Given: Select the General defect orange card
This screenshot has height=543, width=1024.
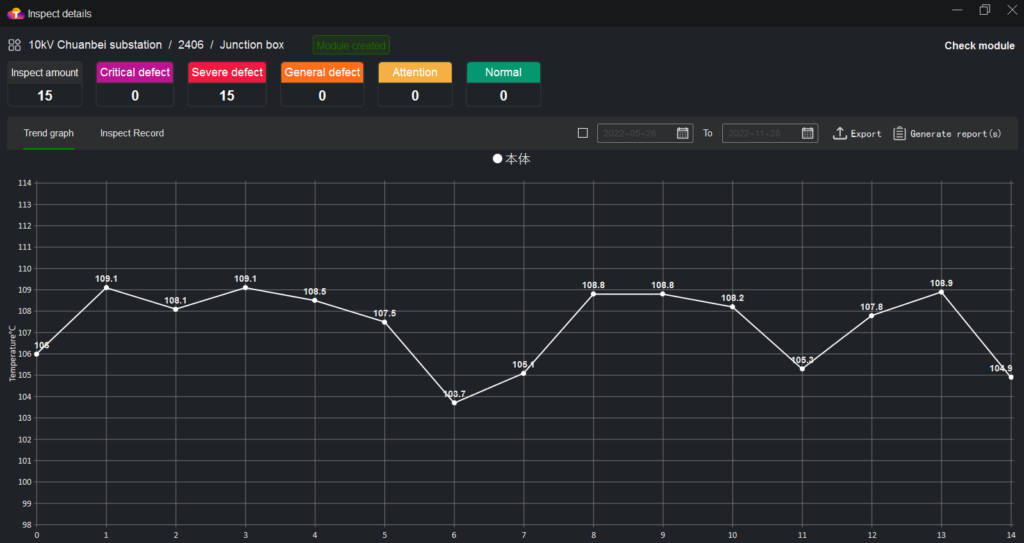Looking at the screenshot, I should coord(322,73).
